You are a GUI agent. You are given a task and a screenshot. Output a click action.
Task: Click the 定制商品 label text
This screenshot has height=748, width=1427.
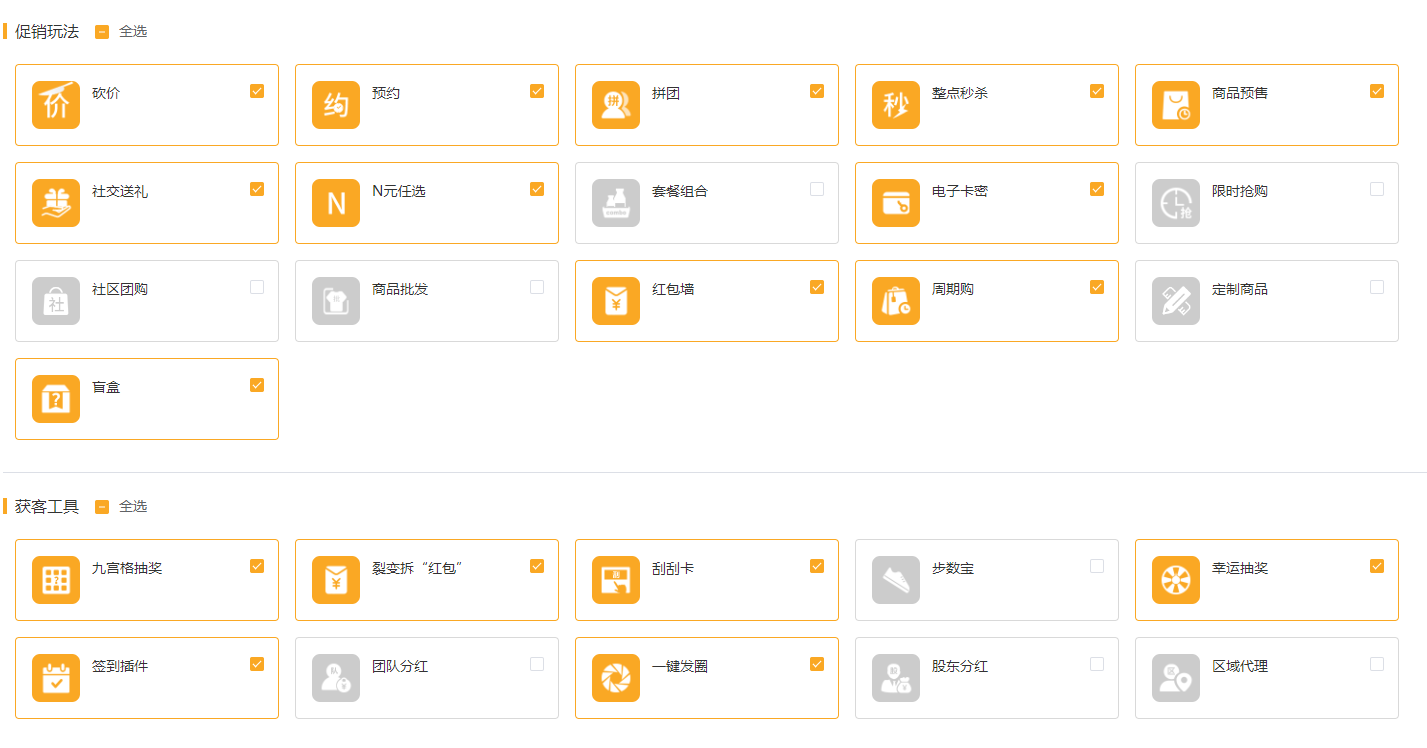point(1239,289)
